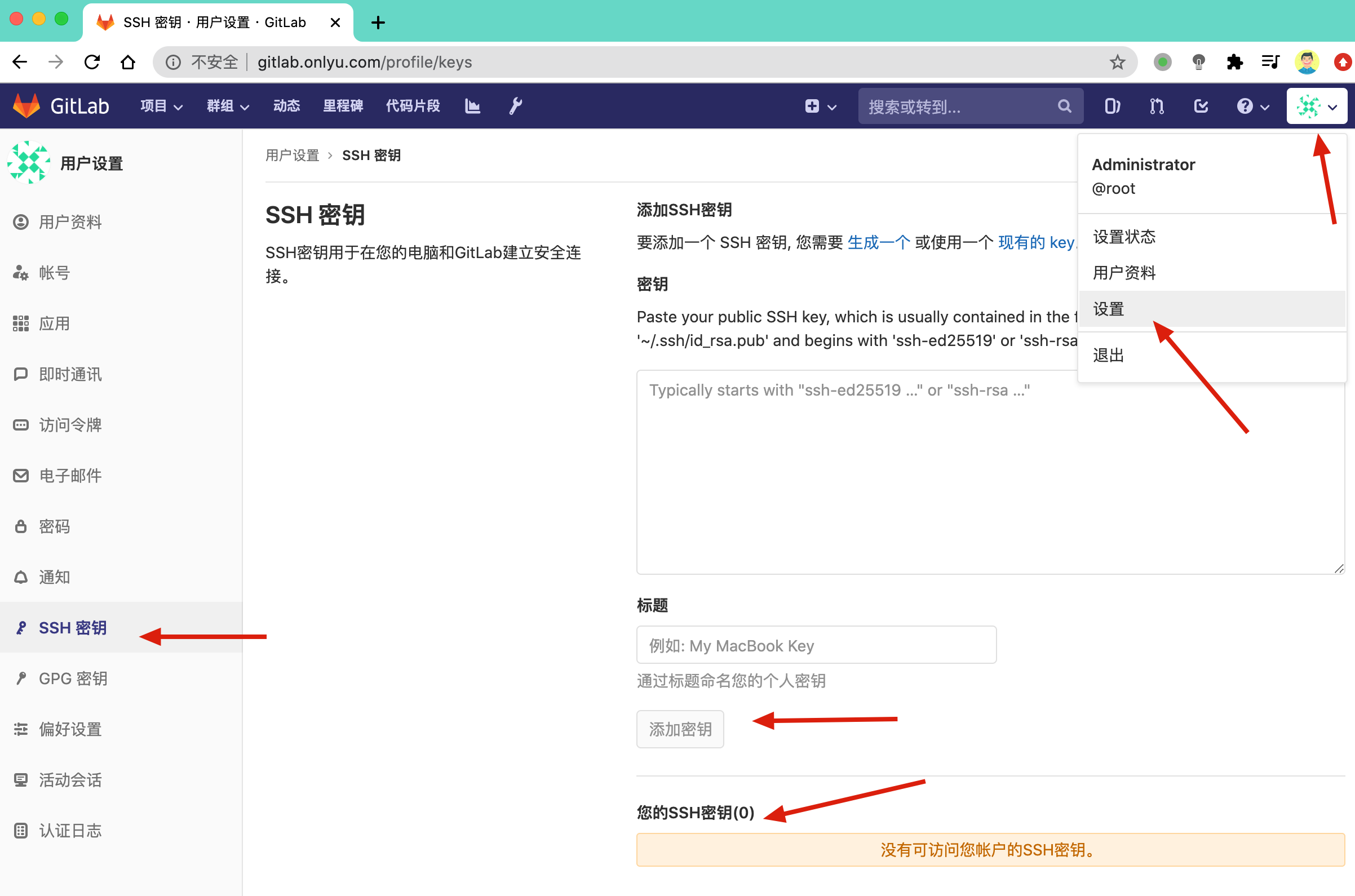Open 活动会话 in the sidebar
Image resolution: width=1355 pixels, height=896 pixels.
coord(121,780)
